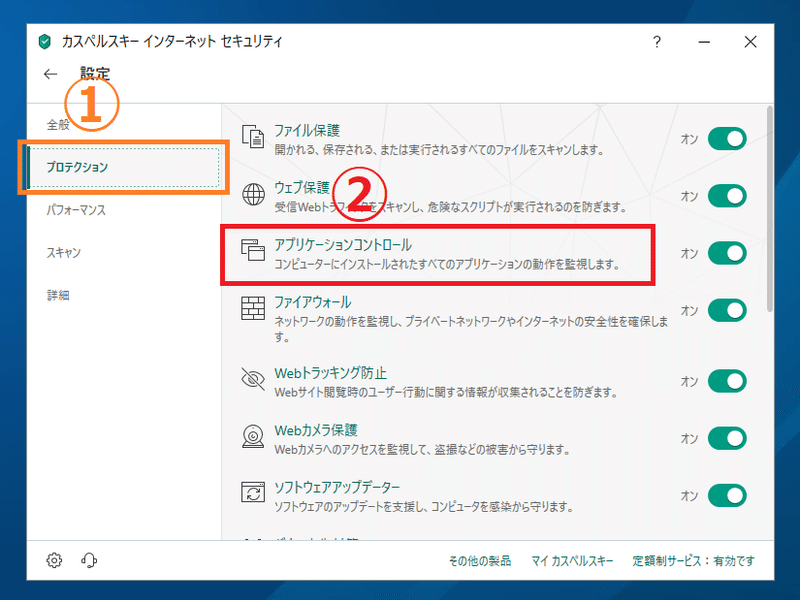Screen dimensions: 800x600
Task: Click the Kaspersky shield logo icon
Action: (x=45, y=41)
